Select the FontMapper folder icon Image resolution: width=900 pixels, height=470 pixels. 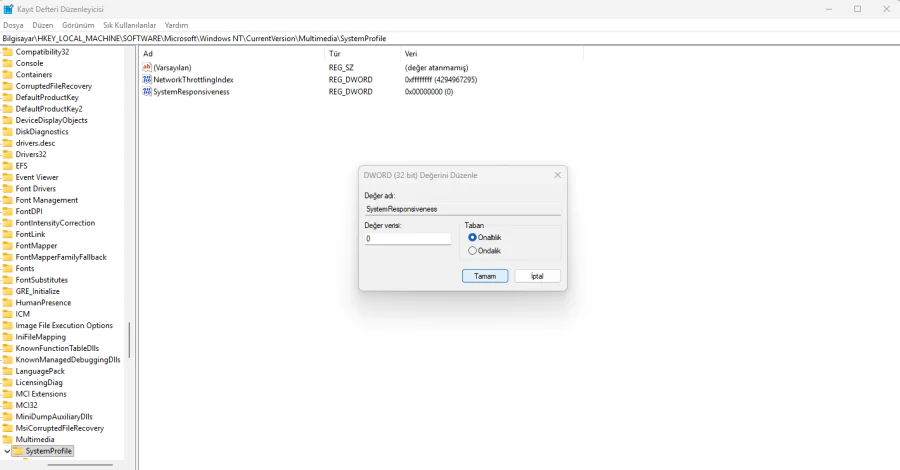[x=7, y=246]
